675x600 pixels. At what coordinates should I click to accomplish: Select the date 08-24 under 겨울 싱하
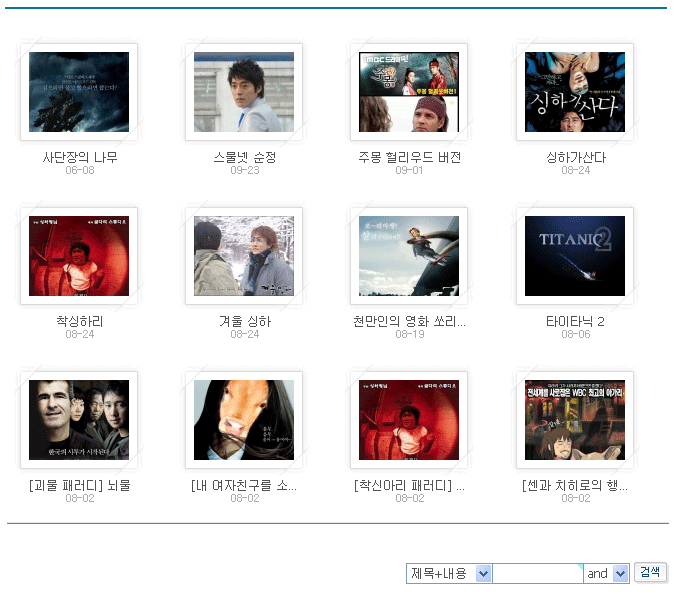tap(245, 334)
